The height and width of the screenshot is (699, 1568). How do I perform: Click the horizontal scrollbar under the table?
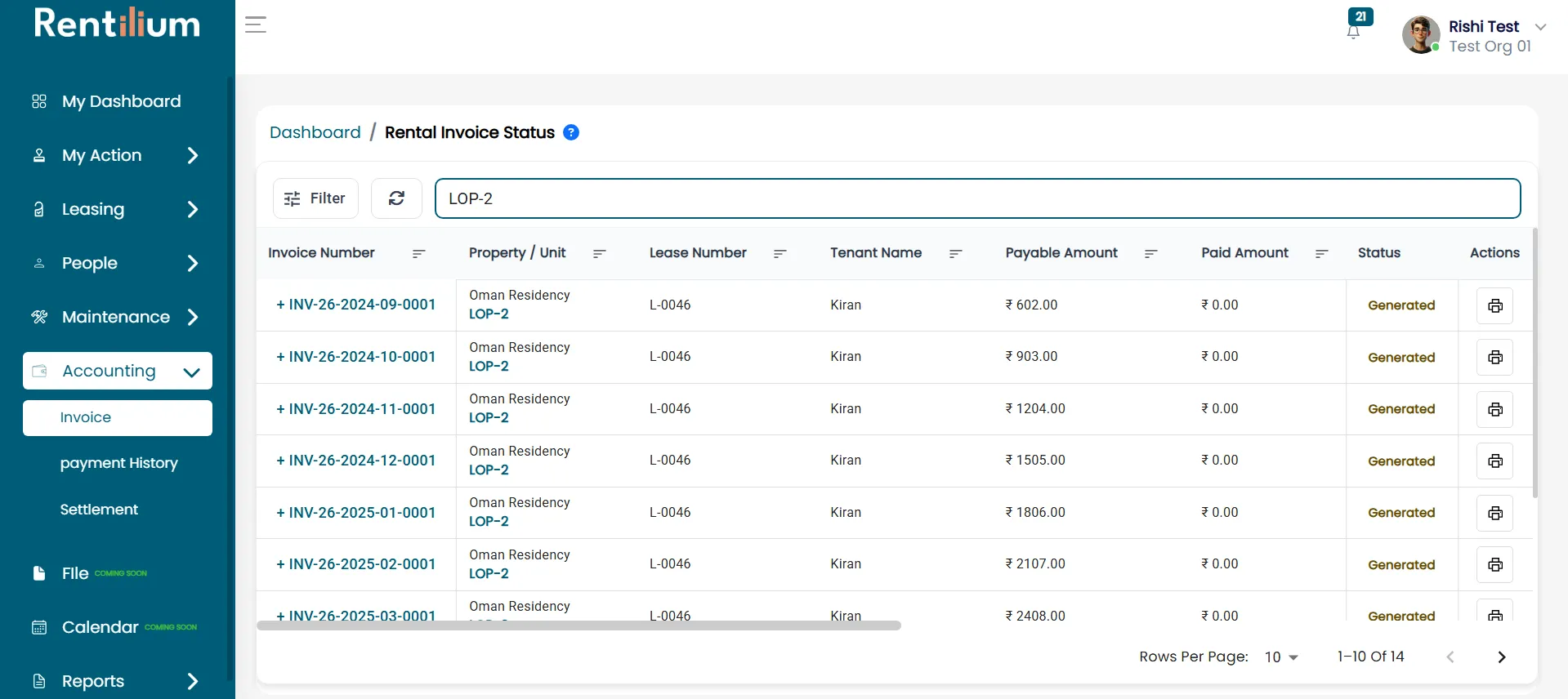[x=579, y=626]
